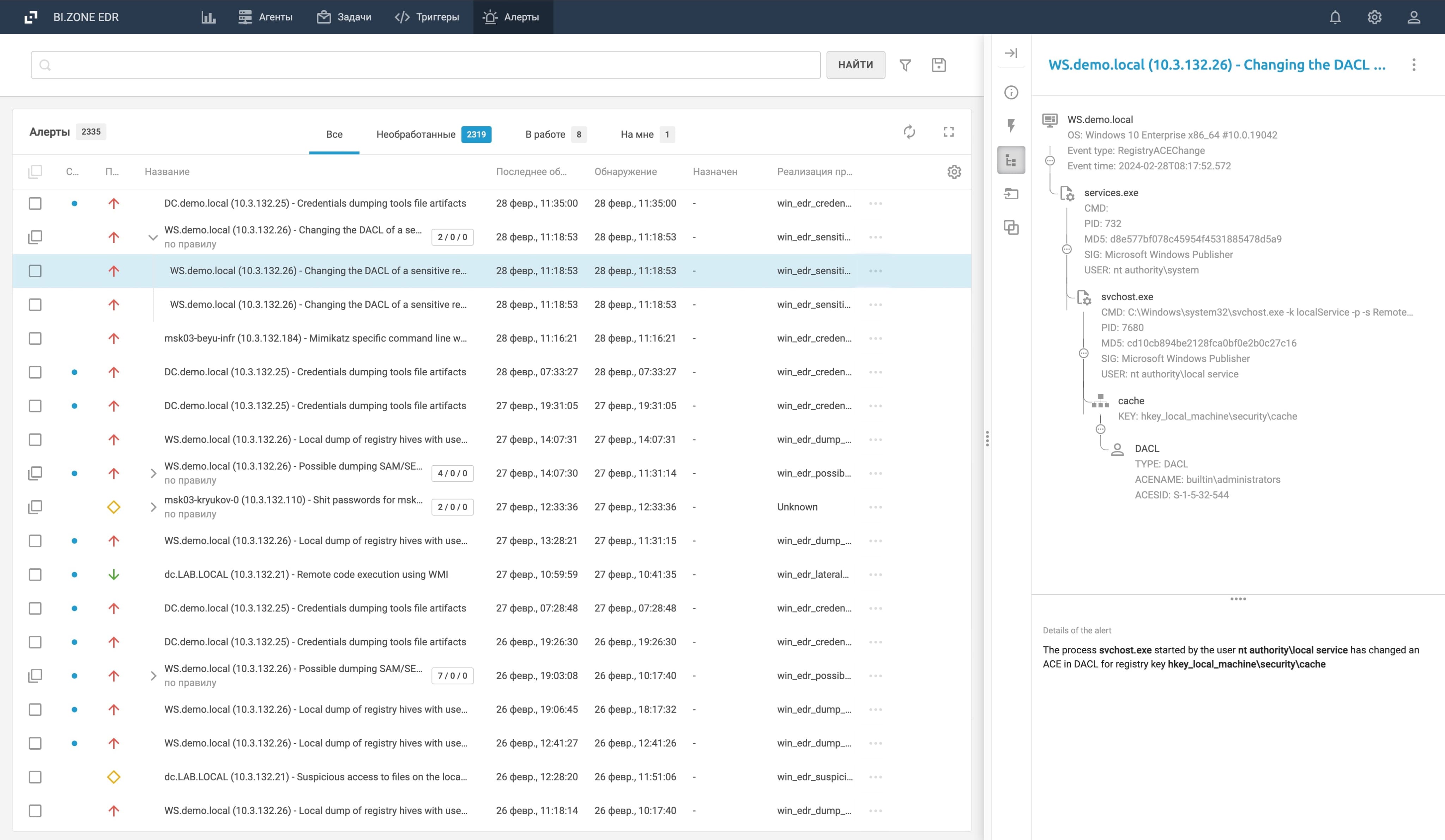Select checkbox for Mimikatz command line alert

(x=35, y=338)
